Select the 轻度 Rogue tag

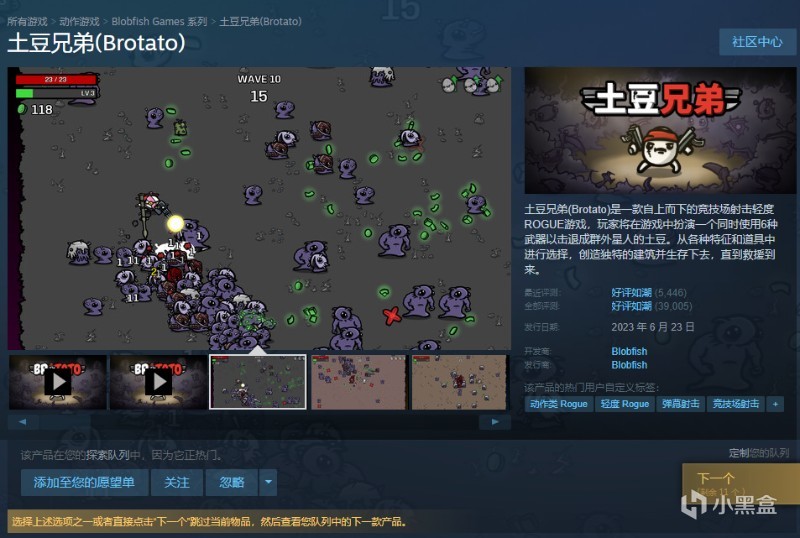click(x=625, y=404)
